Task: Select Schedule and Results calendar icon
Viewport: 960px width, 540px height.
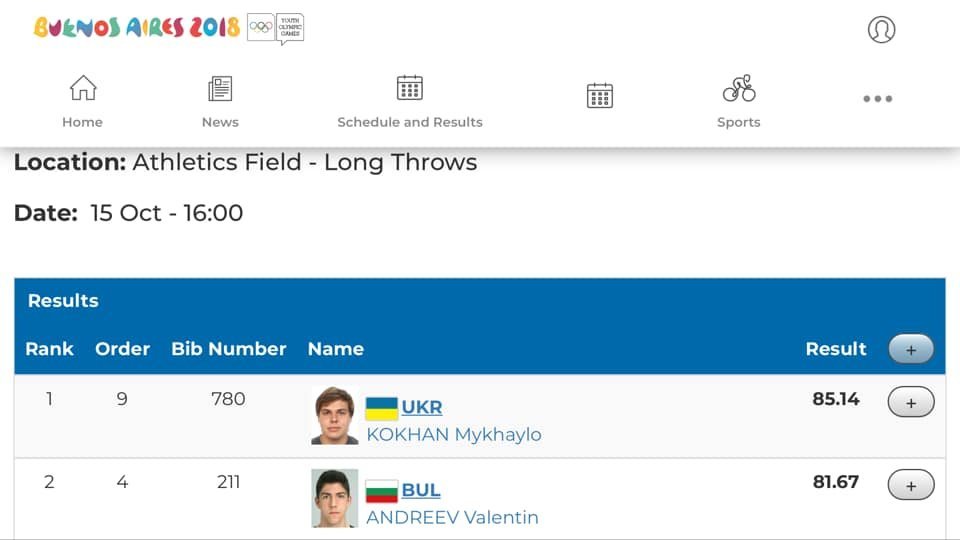Action: coord(410,88)
